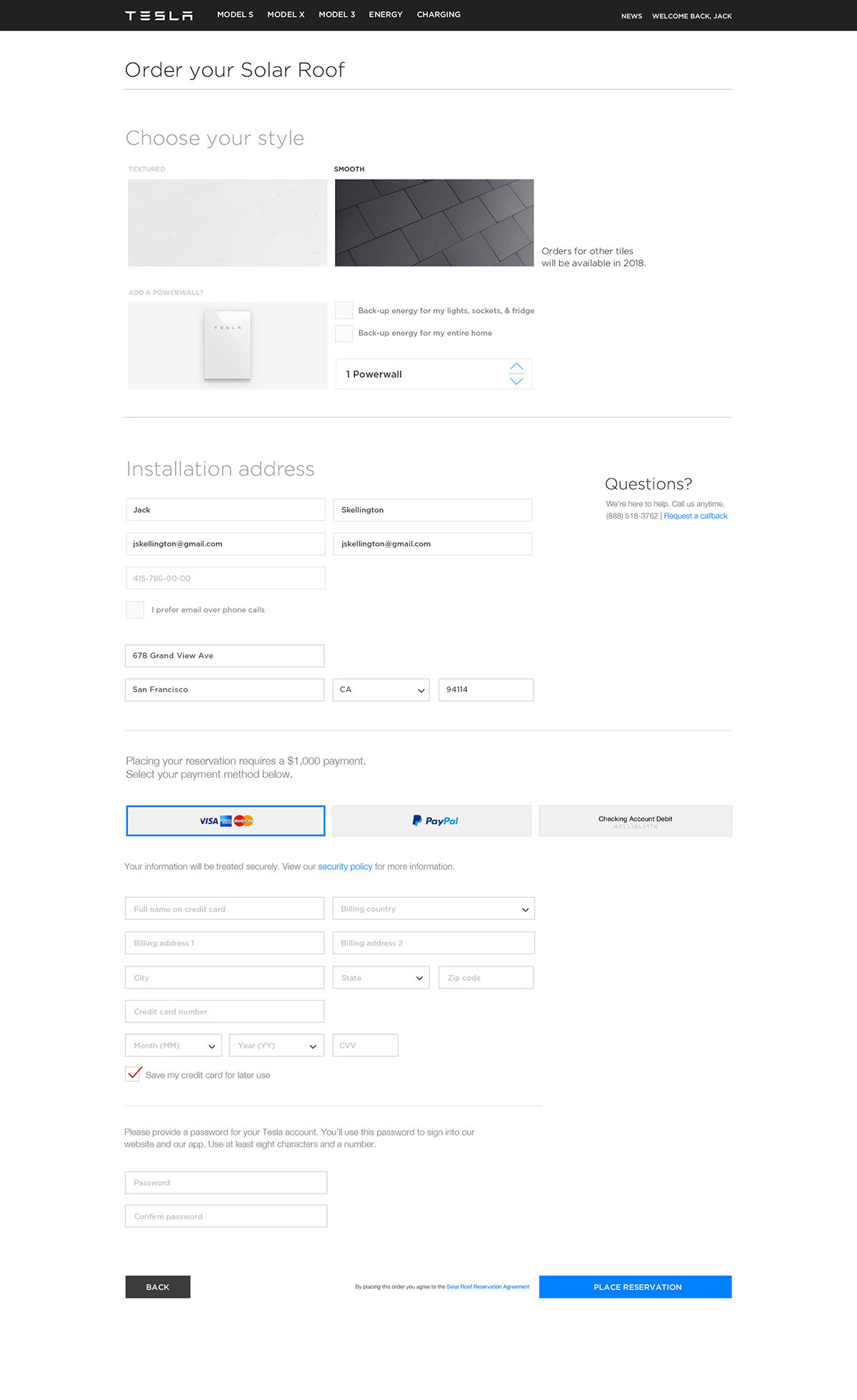
Task: Check back-up energy for entire home
Action: coord(344,333)
